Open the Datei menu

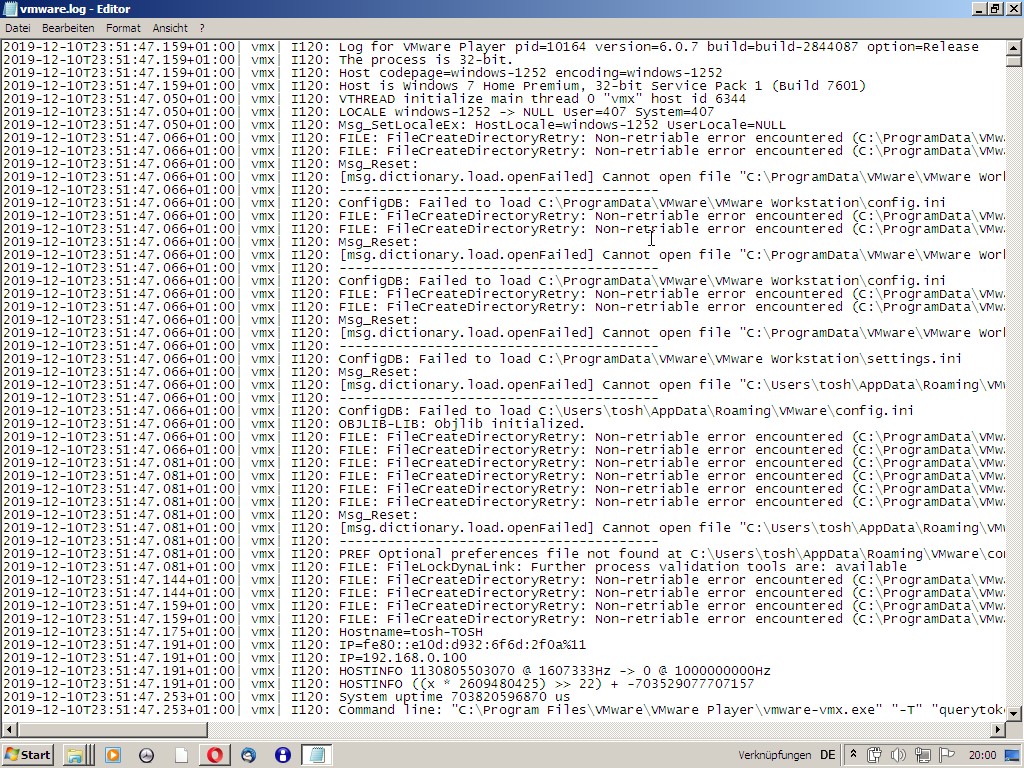click(18, 28)
